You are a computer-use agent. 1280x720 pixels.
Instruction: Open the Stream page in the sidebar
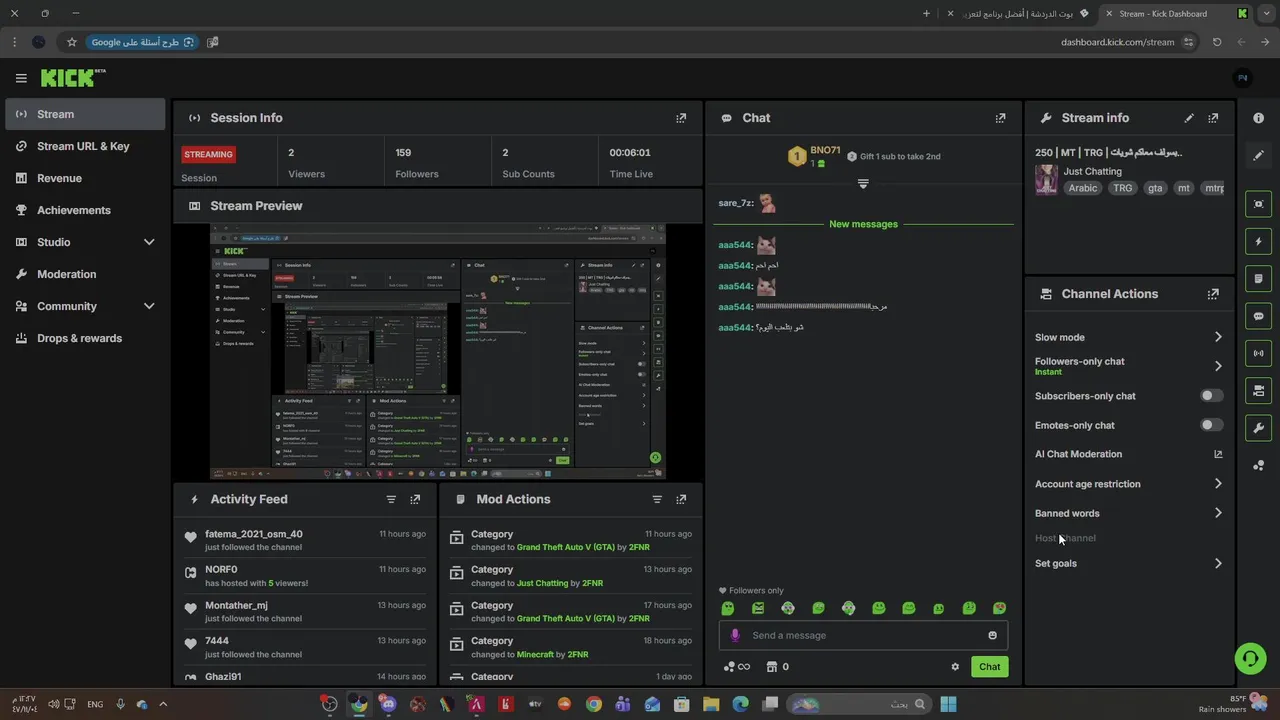[85, 114]
